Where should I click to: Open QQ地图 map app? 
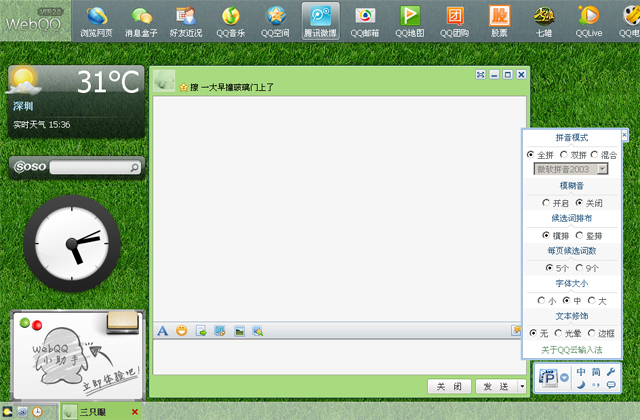click(410, 21)
